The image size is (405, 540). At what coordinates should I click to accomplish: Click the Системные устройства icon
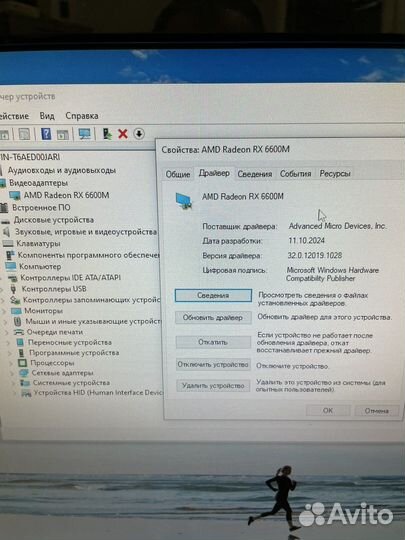tap(24, 383)
